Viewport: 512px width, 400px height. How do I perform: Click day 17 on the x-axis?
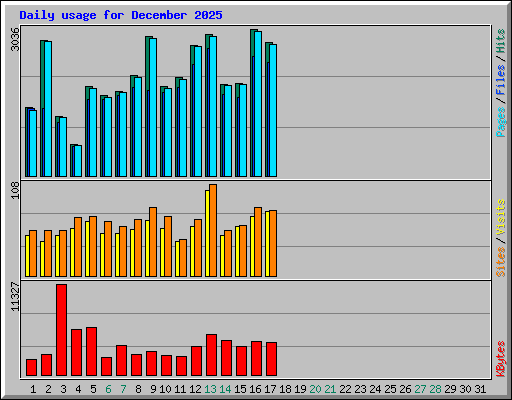pyautogui.click(x=270, y=389)
